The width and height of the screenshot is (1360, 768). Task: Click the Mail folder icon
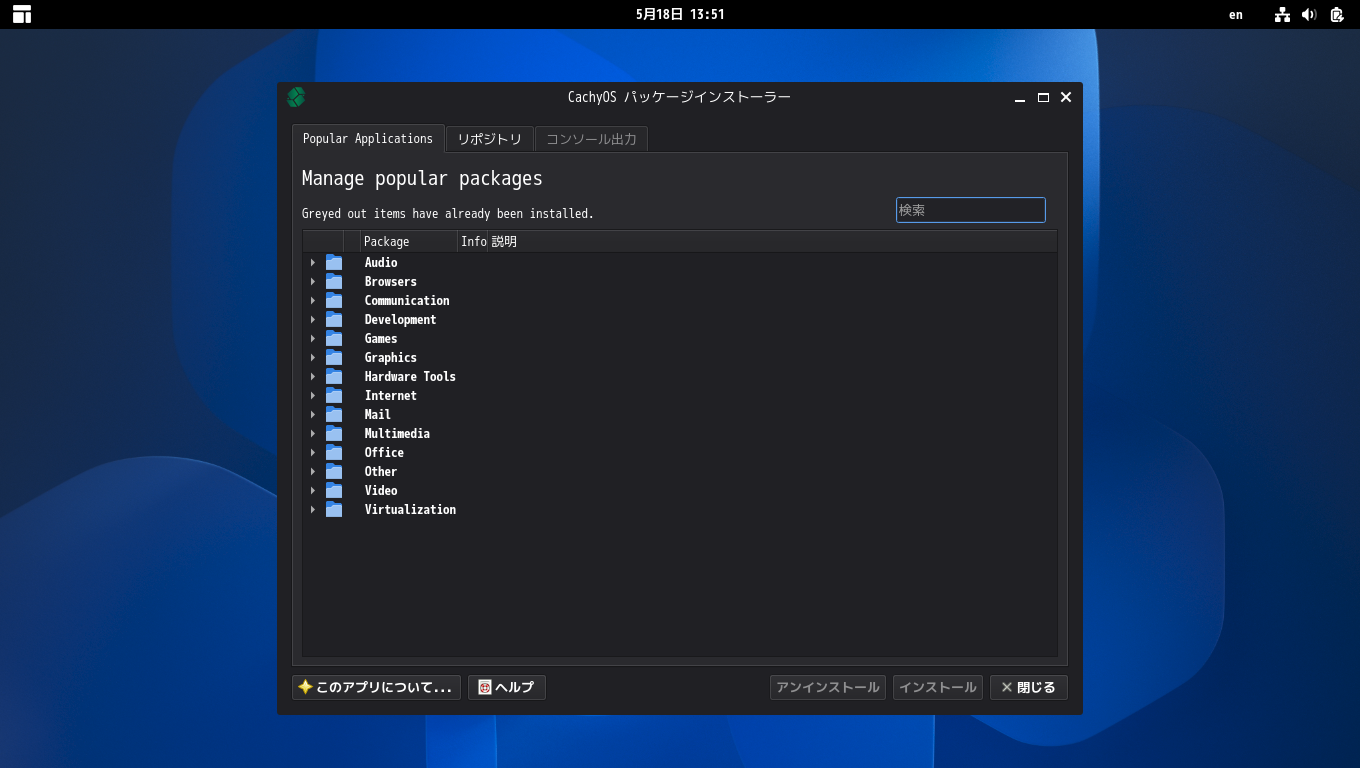(x=334, y=414)
